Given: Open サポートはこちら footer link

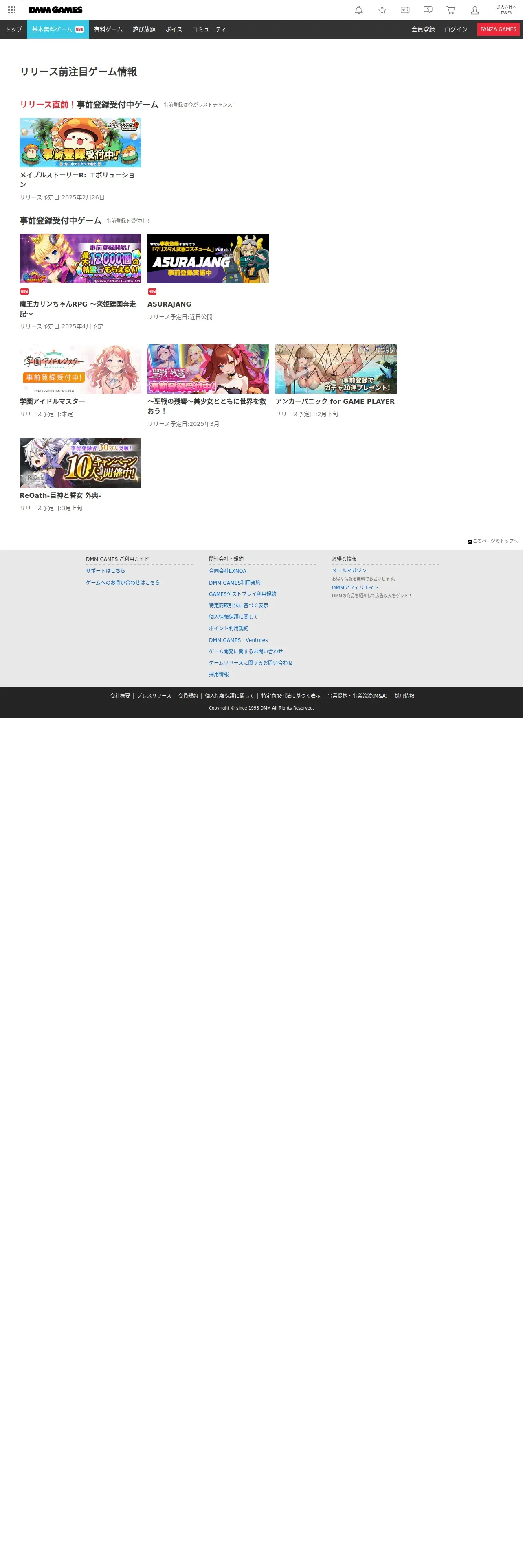Looking at the screenshot, I should pos(105,571).
